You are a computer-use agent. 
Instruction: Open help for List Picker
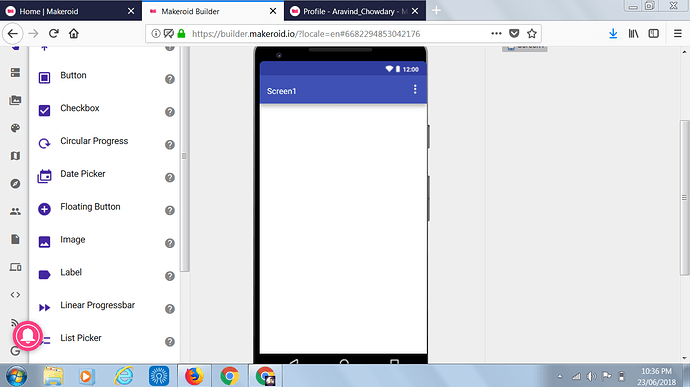click(x=170, y=342)
